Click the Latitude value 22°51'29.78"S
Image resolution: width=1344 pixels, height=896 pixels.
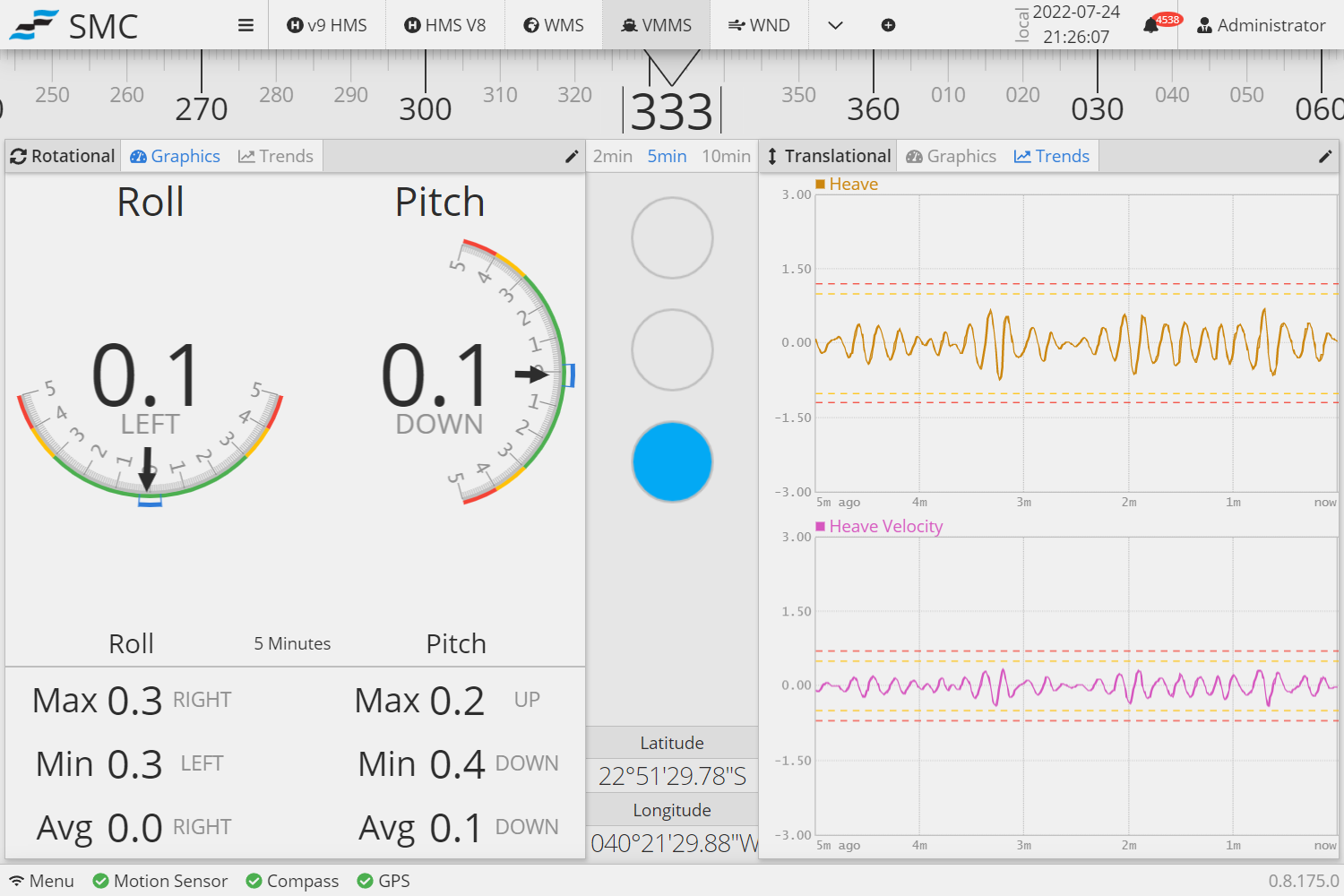(x=672, y=776)
